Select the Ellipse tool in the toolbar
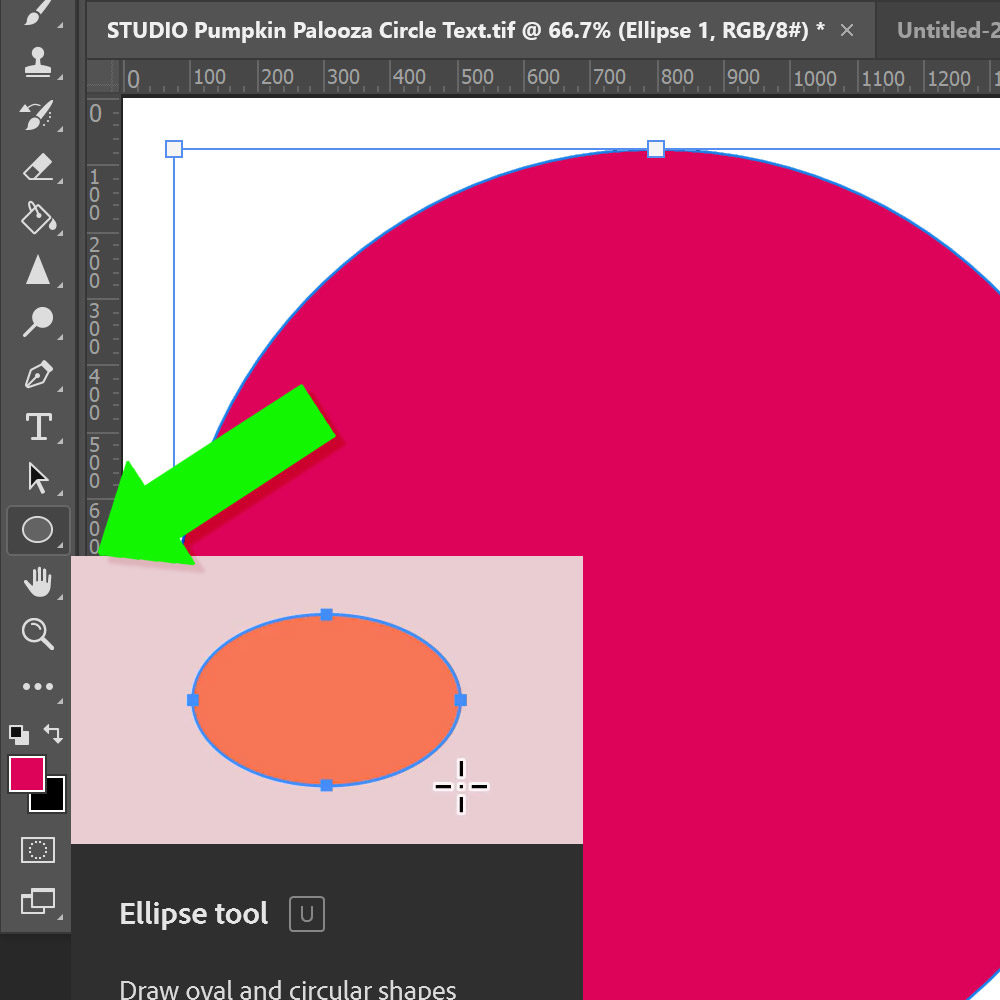 pos(38,530)
